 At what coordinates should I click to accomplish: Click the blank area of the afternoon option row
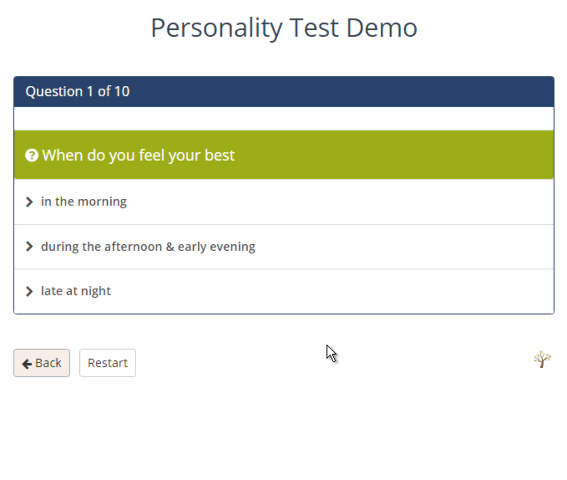(404, 247)
